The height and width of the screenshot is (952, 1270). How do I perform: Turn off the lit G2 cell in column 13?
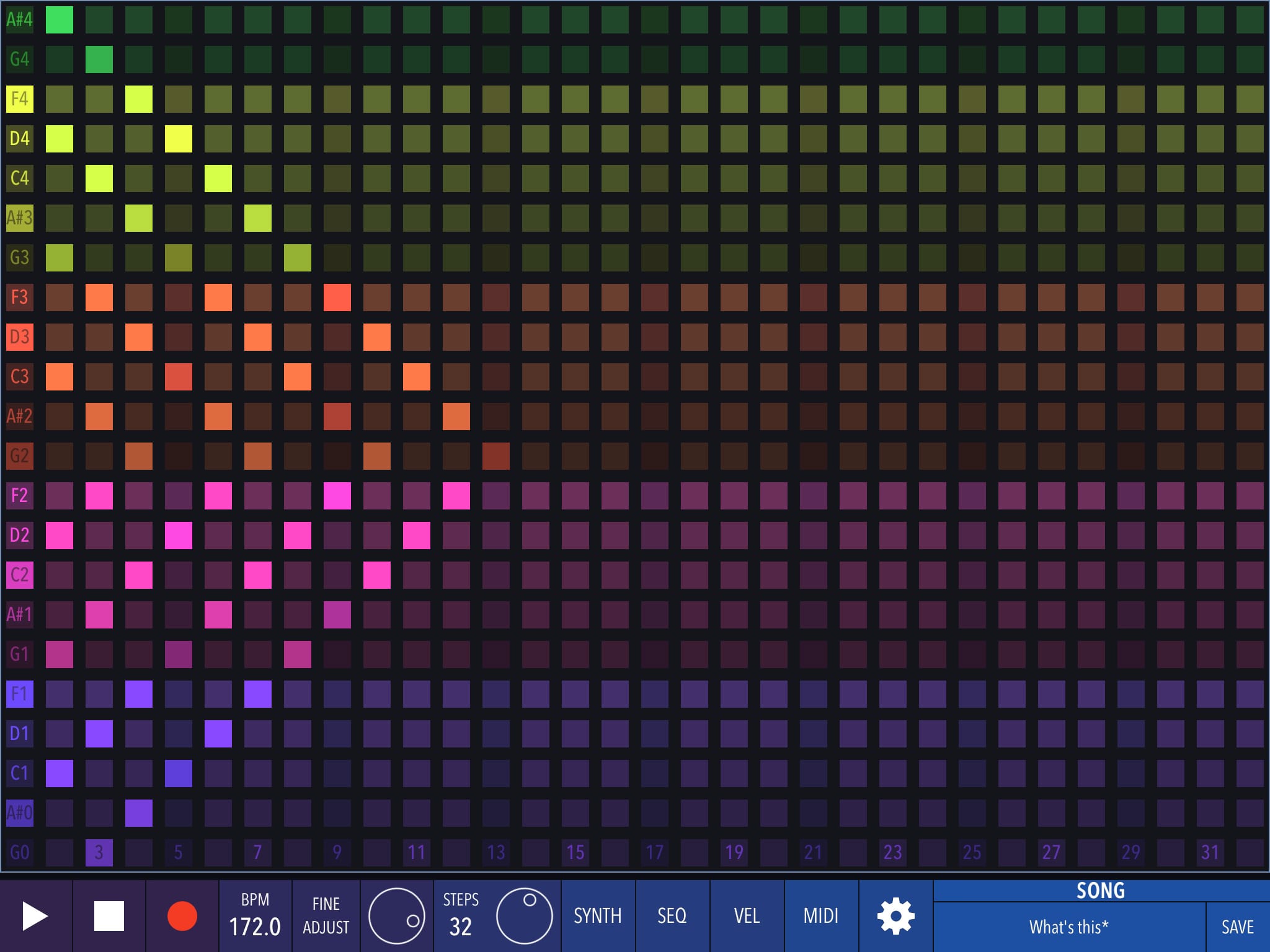pos(496,456)
